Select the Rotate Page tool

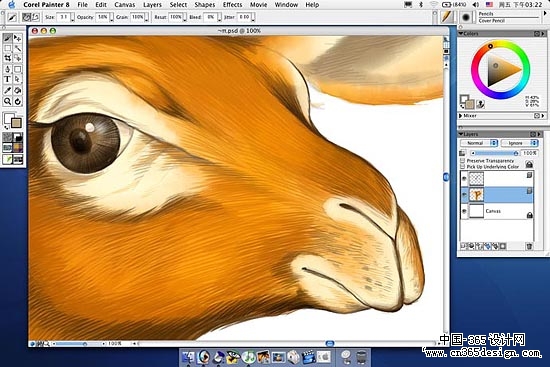(18, 101)
